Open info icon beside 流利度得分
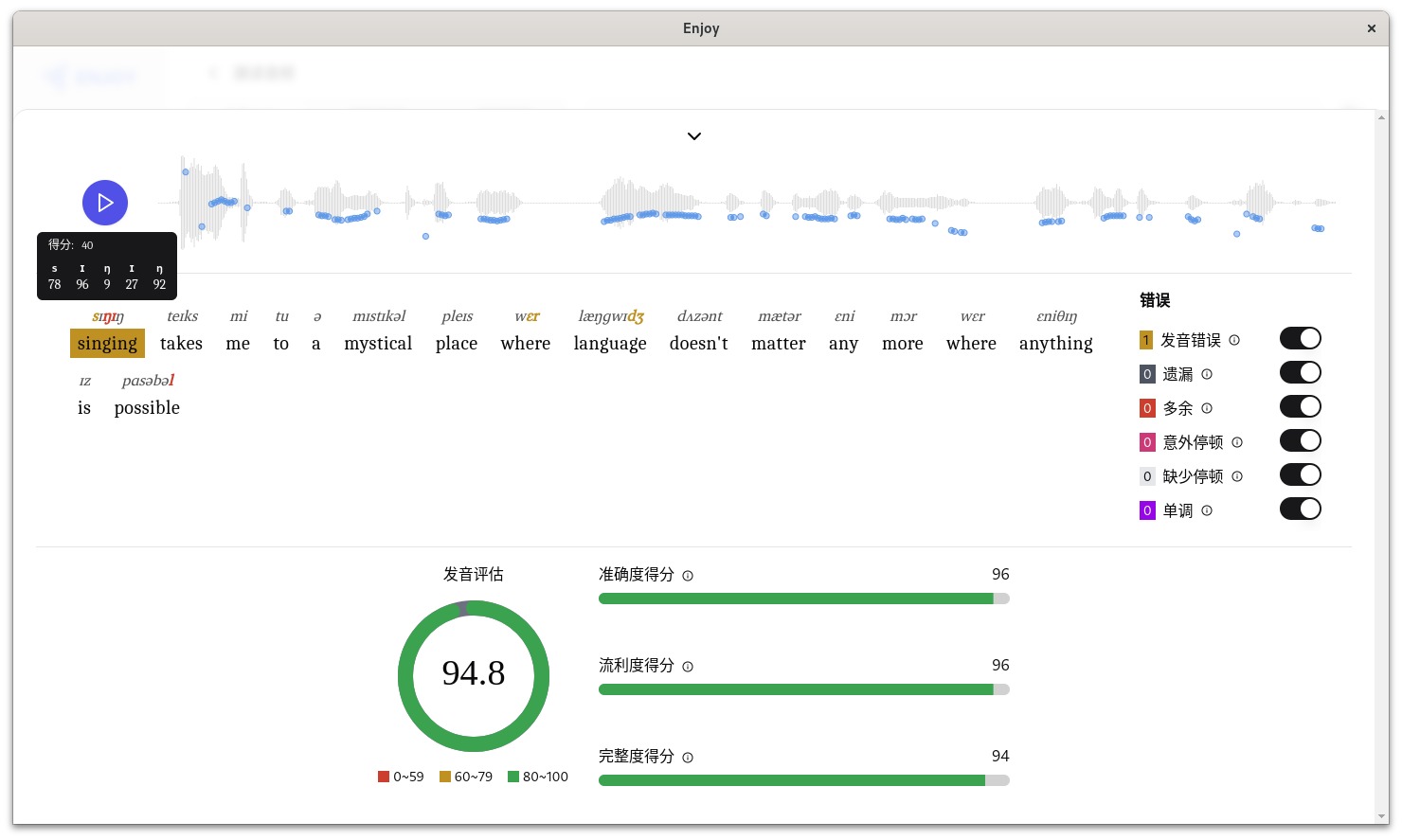The width and height of the screenshot is (1402, 840). click(688, 667)
